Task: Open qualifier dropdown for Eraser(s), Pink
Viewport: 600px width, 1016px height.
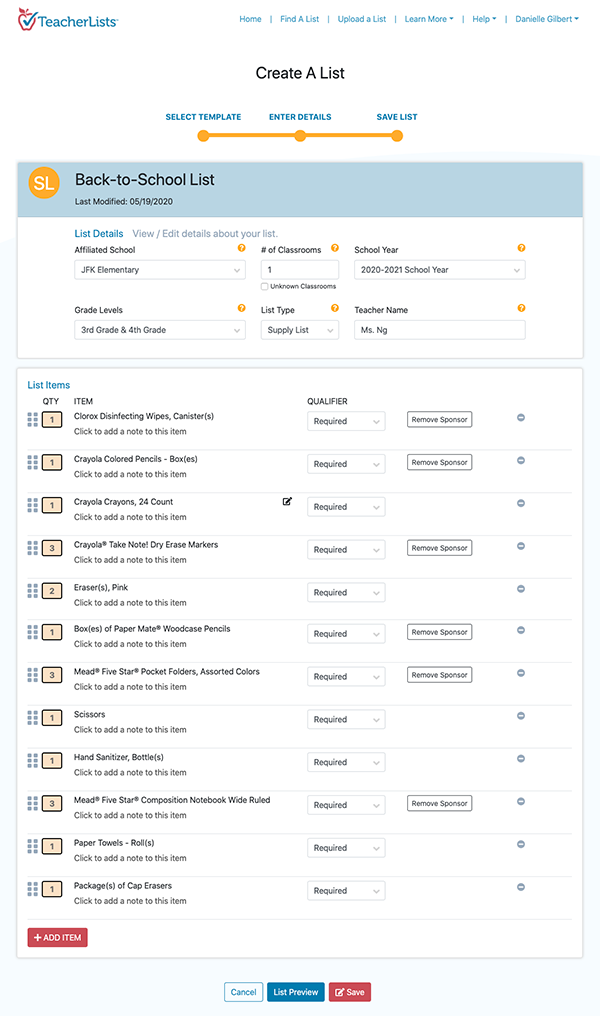Action: point(346,592)
